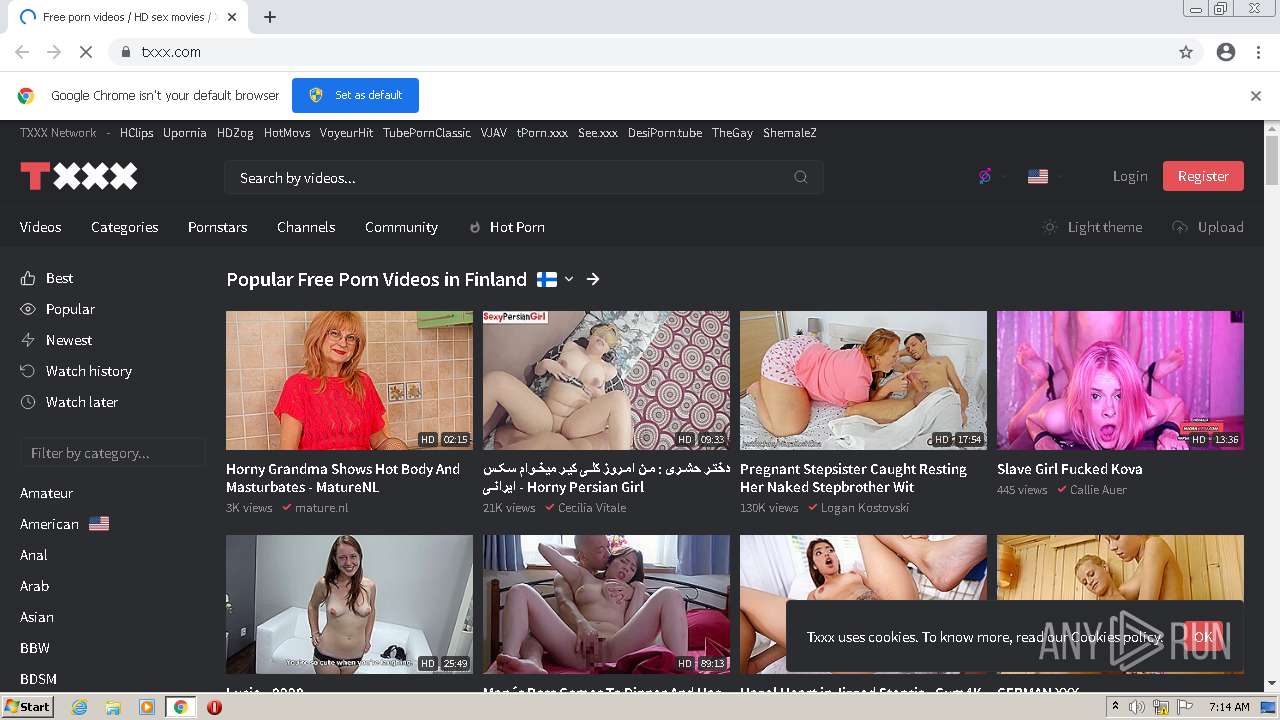Open the US flag language dropdown
This screenshot has height=720, width=1280.
1046,176
